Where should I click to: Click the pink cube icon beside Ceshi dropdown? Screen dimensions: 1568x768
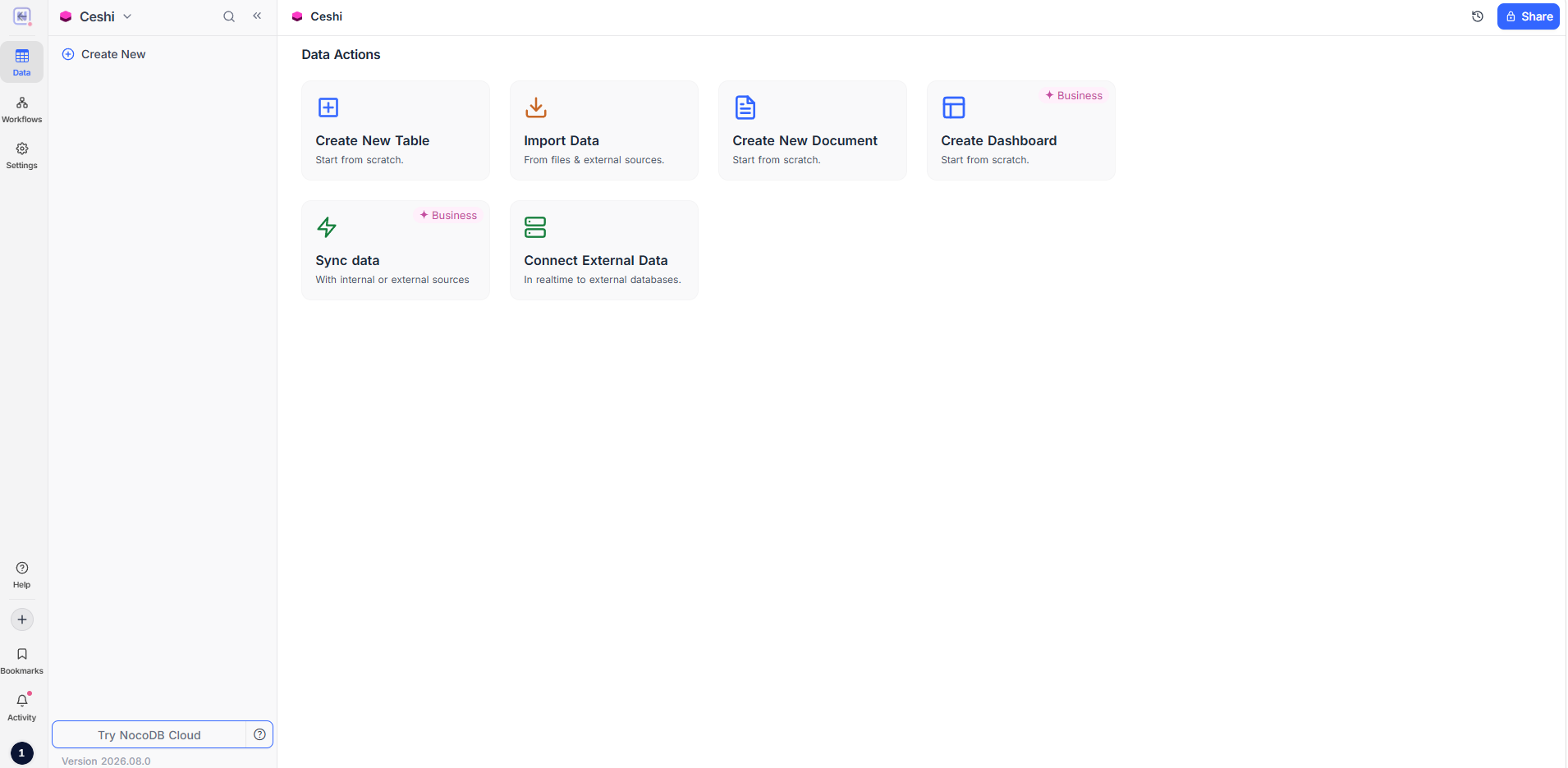(x=66, y=16)
